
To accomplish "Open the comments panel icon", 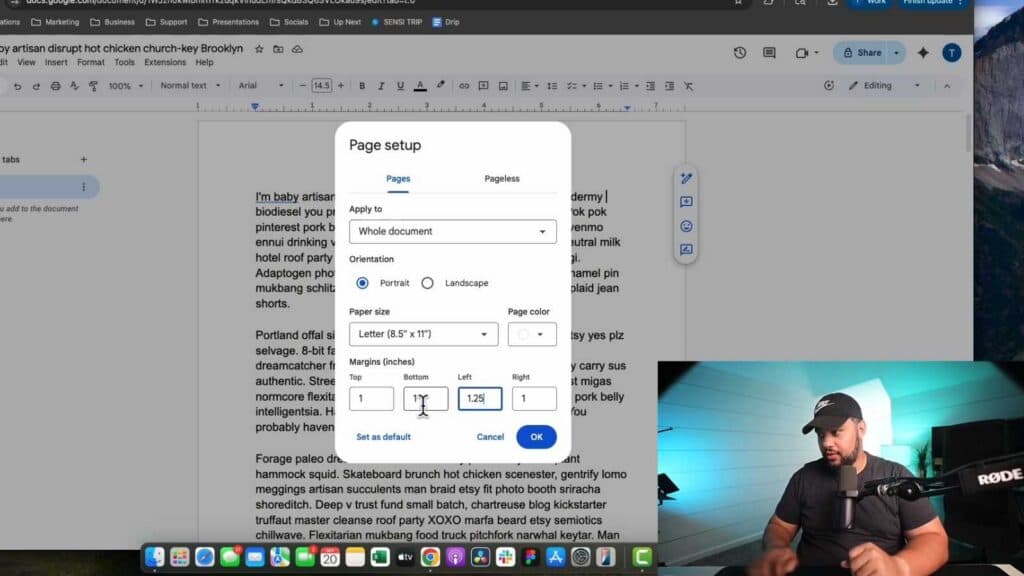I will click(x=769, y=53).
